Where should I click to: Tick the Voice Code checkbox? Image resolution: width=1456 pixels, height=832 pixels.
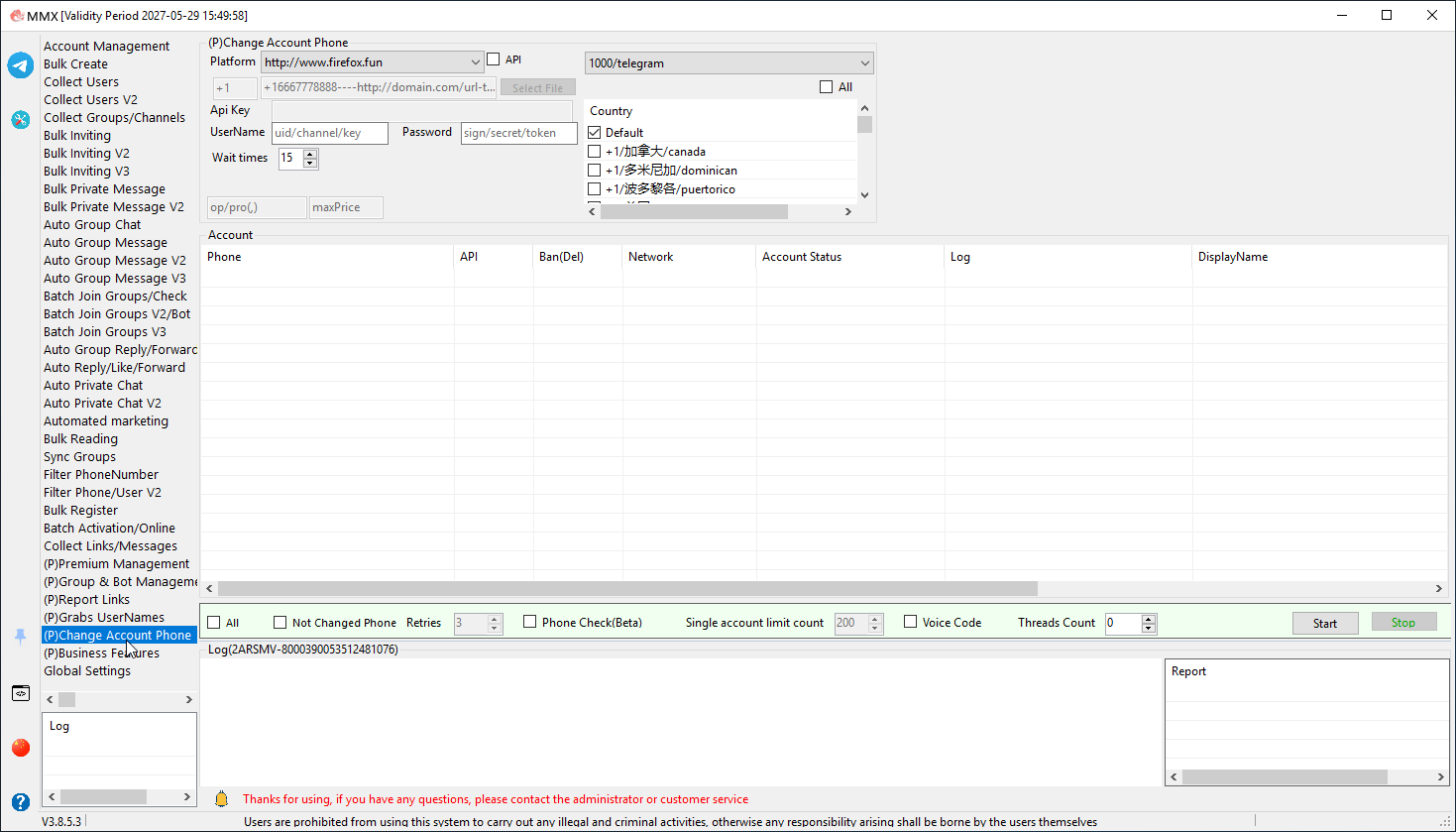pyautogui.click(x=910, y=622)
